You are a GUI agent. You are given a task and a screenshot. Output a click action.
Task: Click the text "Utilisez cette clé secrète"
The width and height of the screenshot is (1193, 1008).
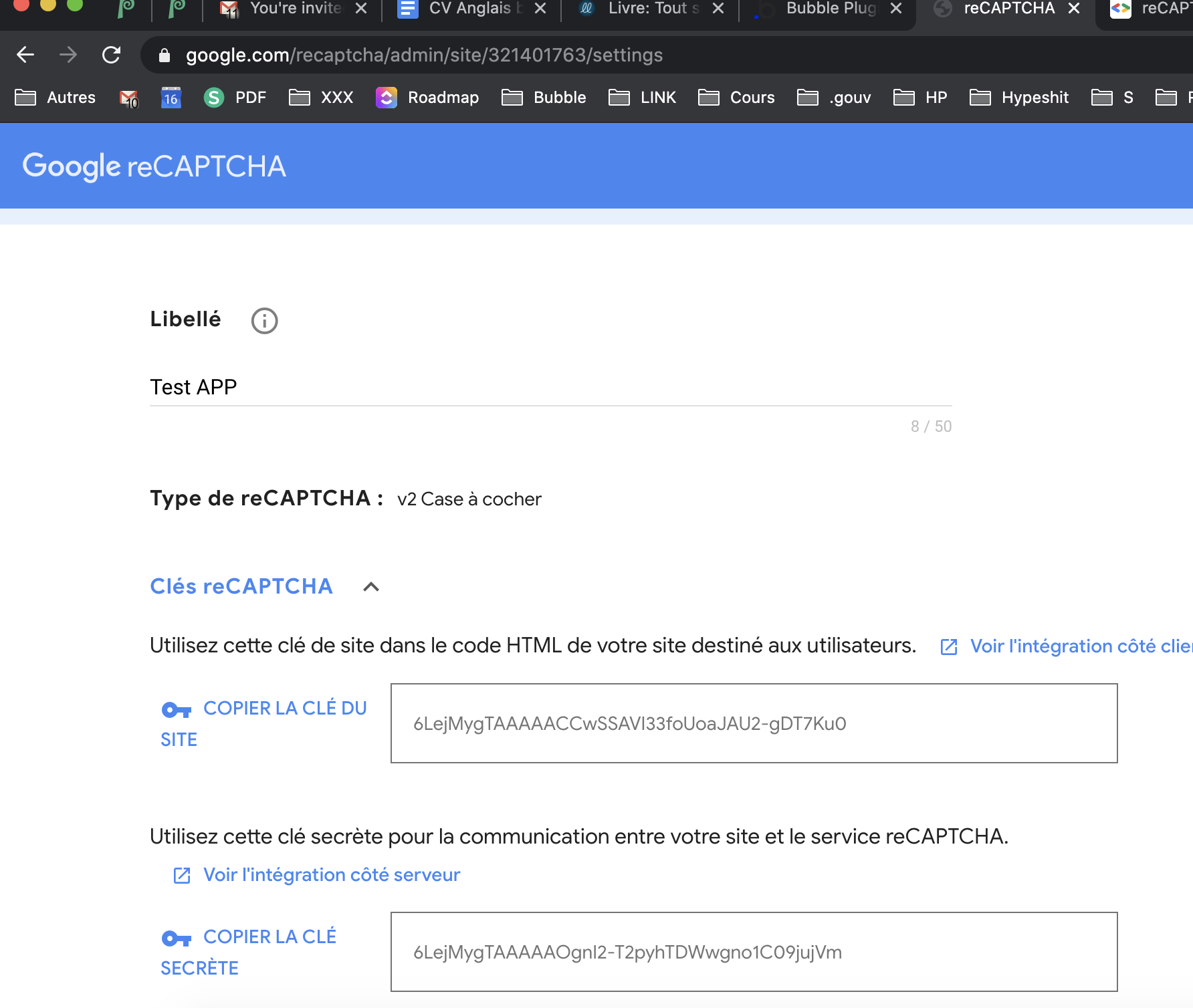coord(266,837)
